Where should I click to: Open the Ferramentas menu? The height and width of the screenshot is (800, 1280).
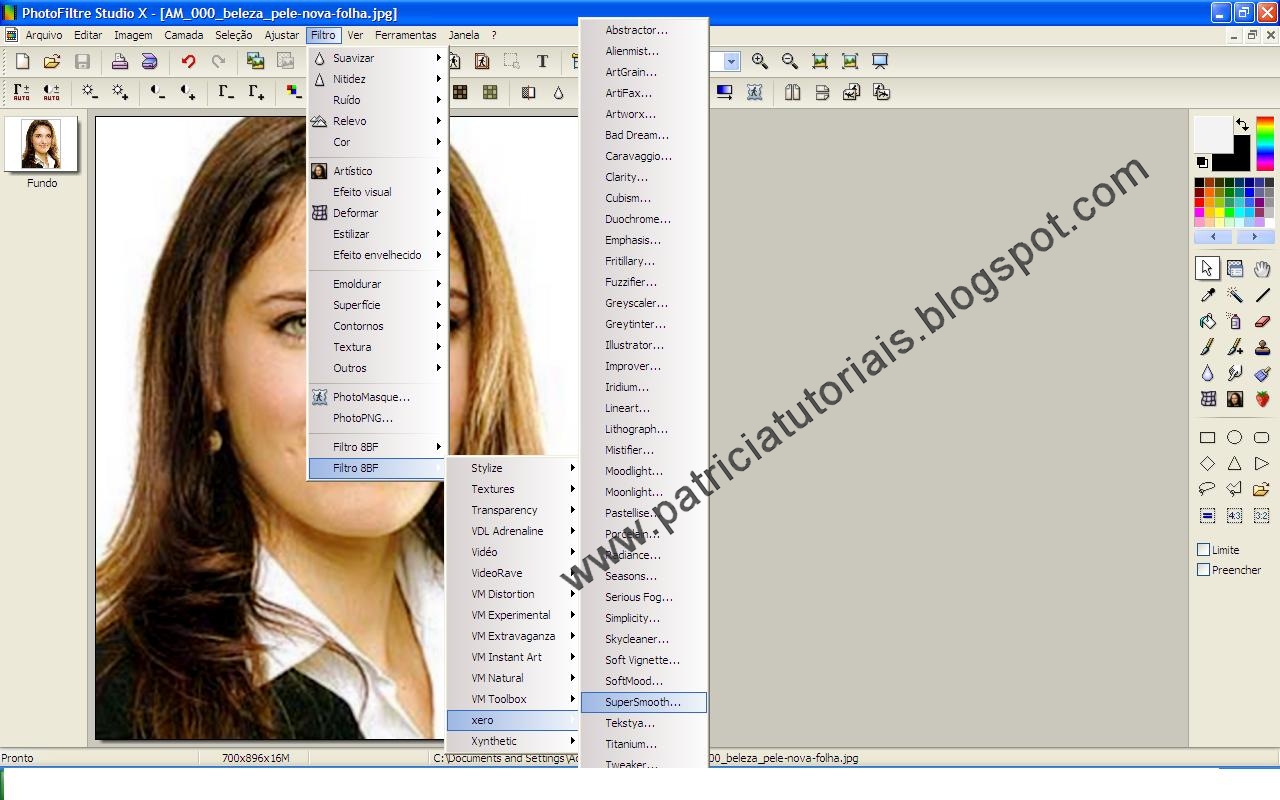406,35
